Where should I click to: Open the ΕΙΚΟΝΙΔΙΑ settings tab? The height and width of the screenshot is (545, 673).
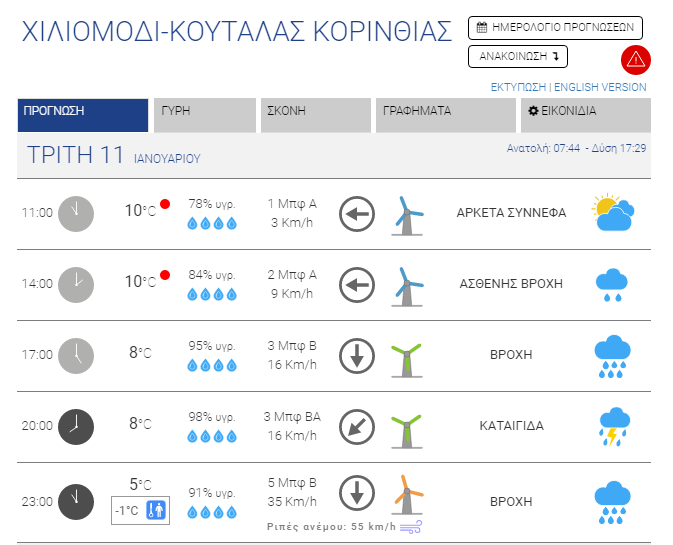coord(585,113)
